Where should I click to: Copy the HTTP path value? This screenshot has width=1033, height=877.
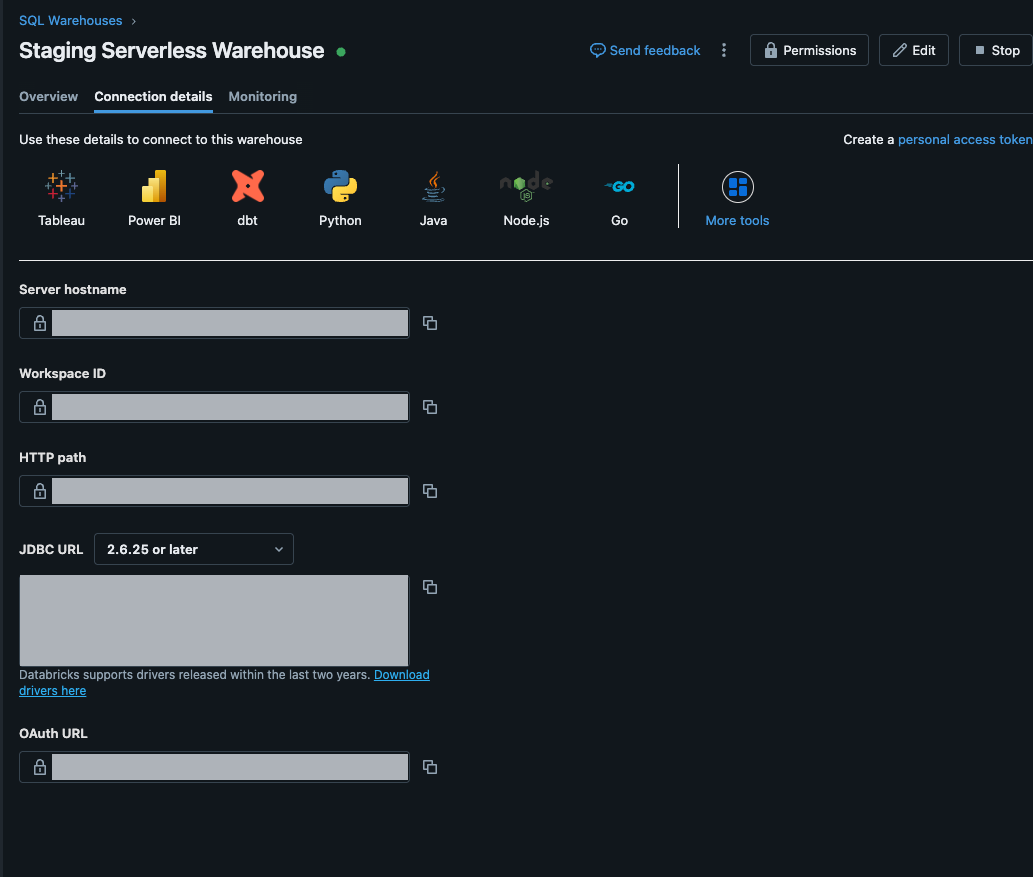430,491
